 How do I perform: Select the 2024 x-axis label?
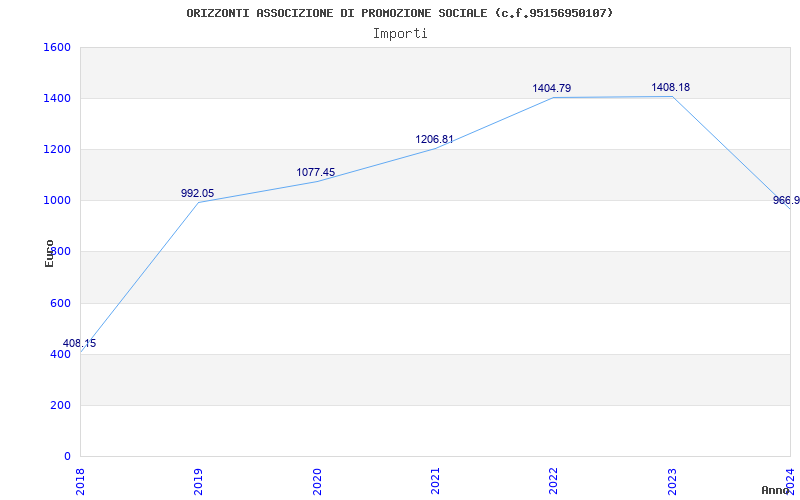pos(790,481)
